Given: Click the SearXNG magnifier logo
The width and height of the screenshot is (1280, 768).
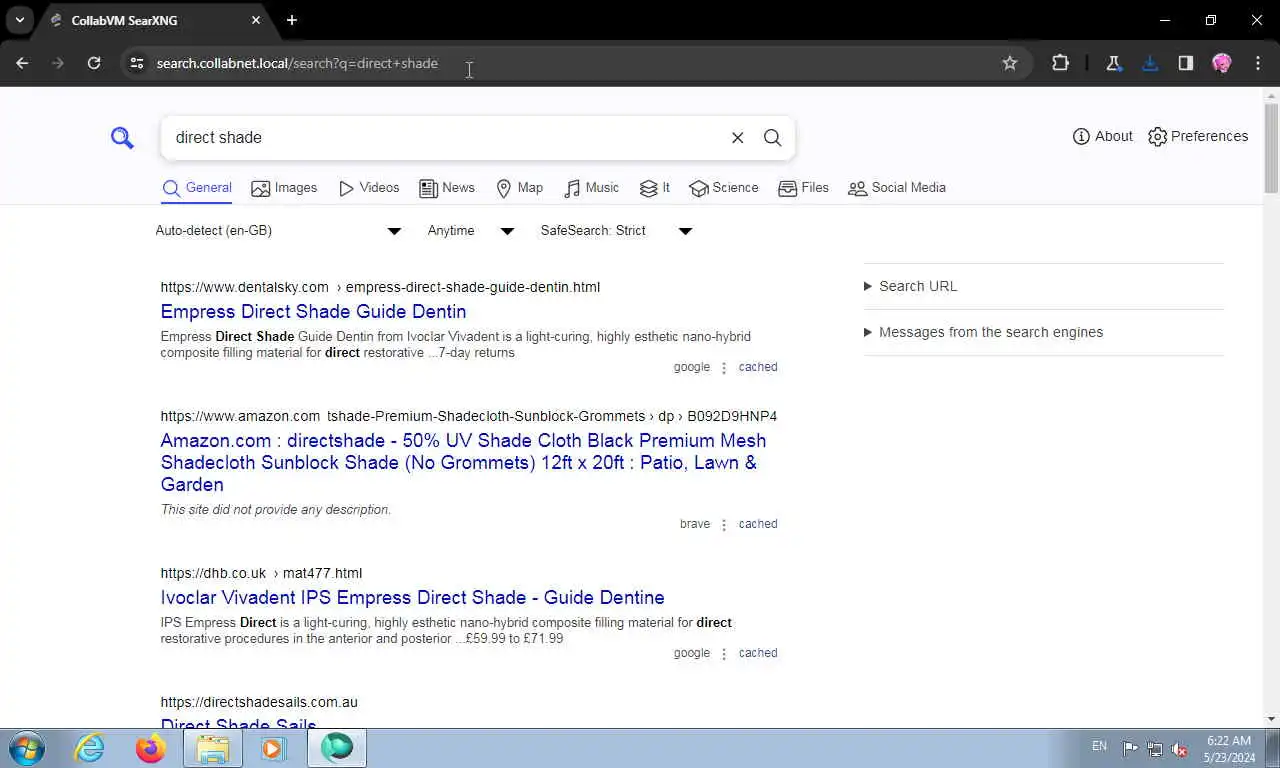Looking at the screenshot, I should click(122, 138).
